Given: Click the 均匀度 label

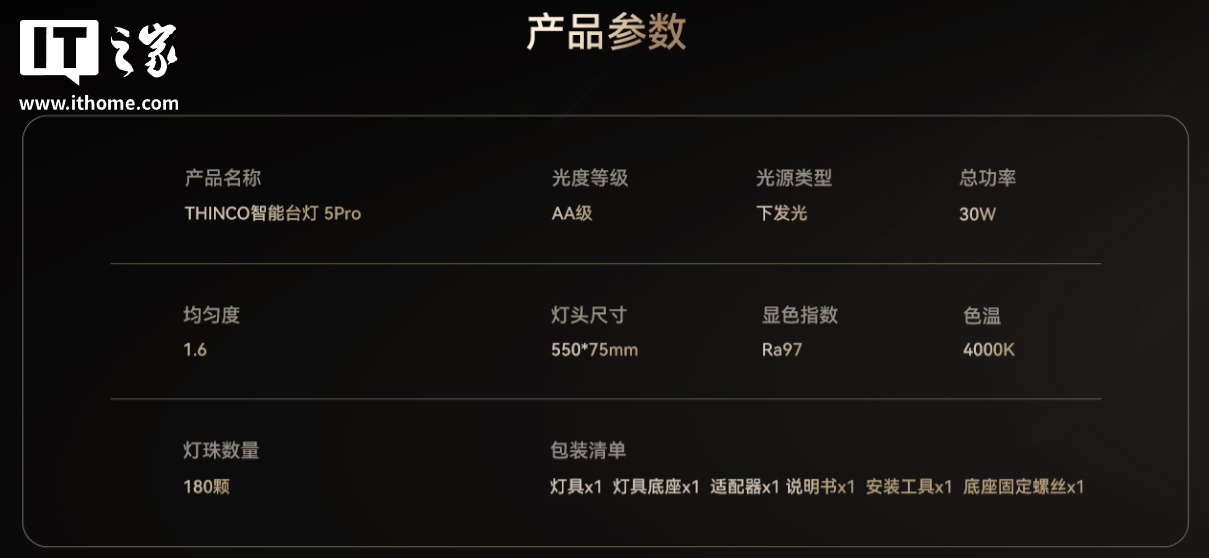Looking at the screenshot, I should (x=211, y=315).
